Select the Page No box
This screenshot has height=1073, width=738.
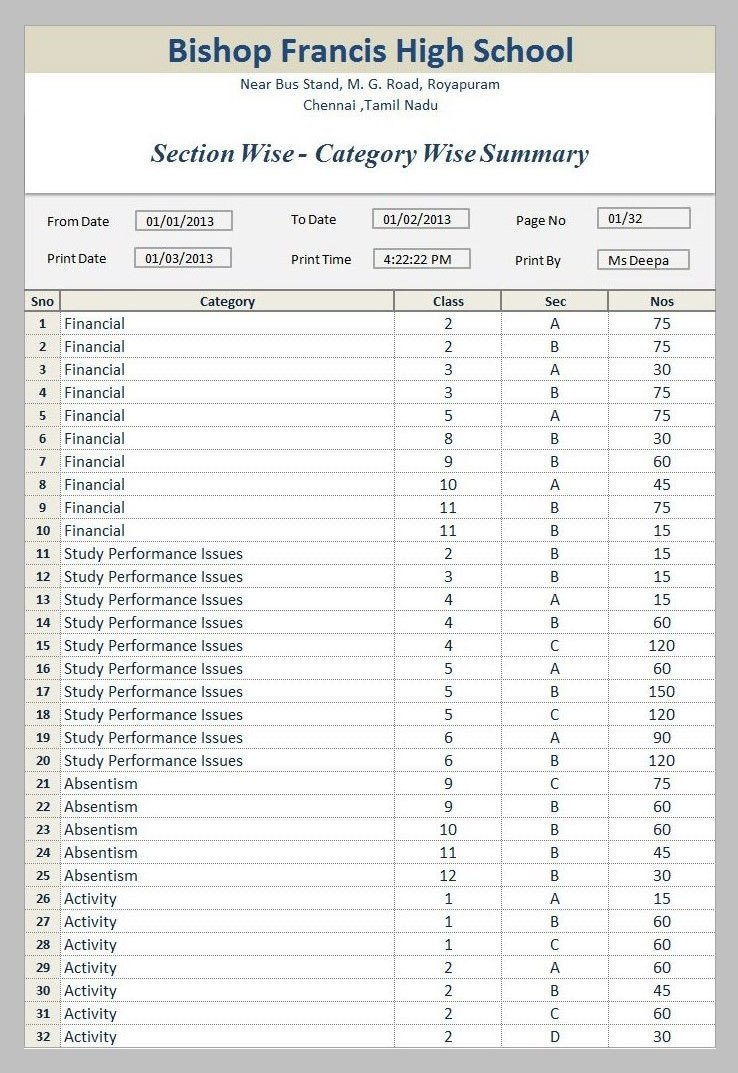(x=643, y=218)
